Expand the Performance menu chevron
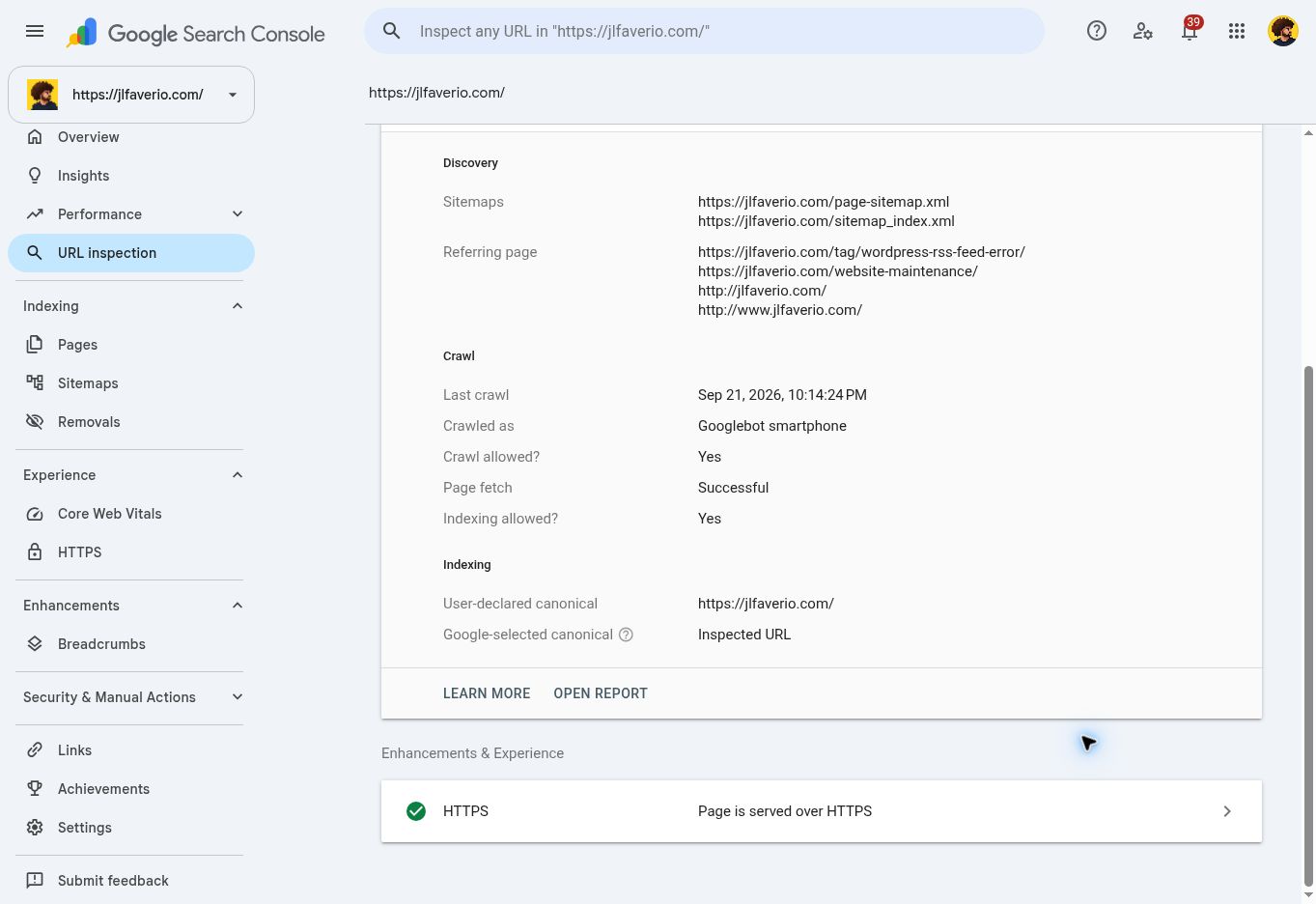 point(238,213)
